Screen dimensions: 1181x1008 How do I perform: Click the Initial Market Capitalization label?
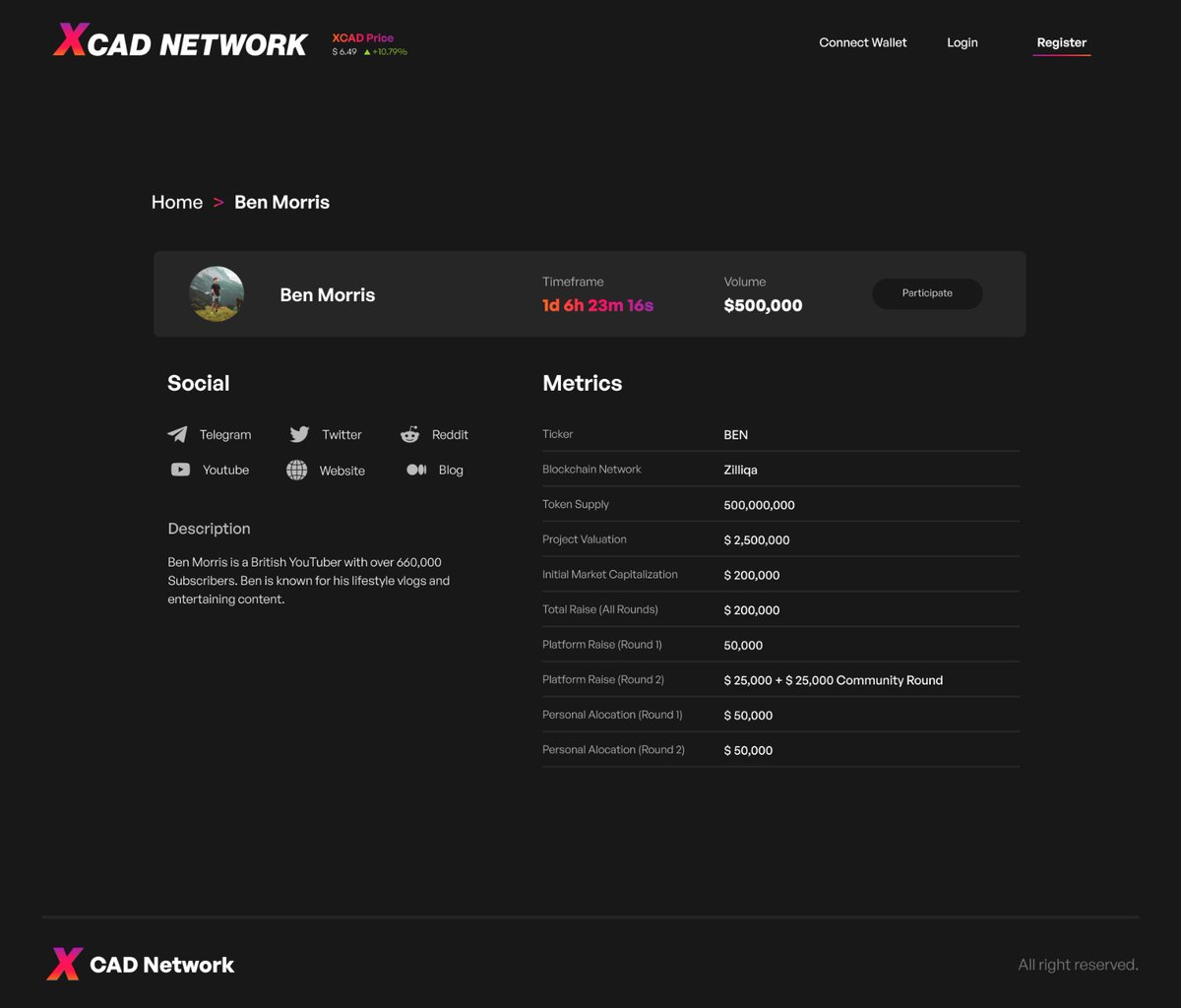tap(610, 574)
